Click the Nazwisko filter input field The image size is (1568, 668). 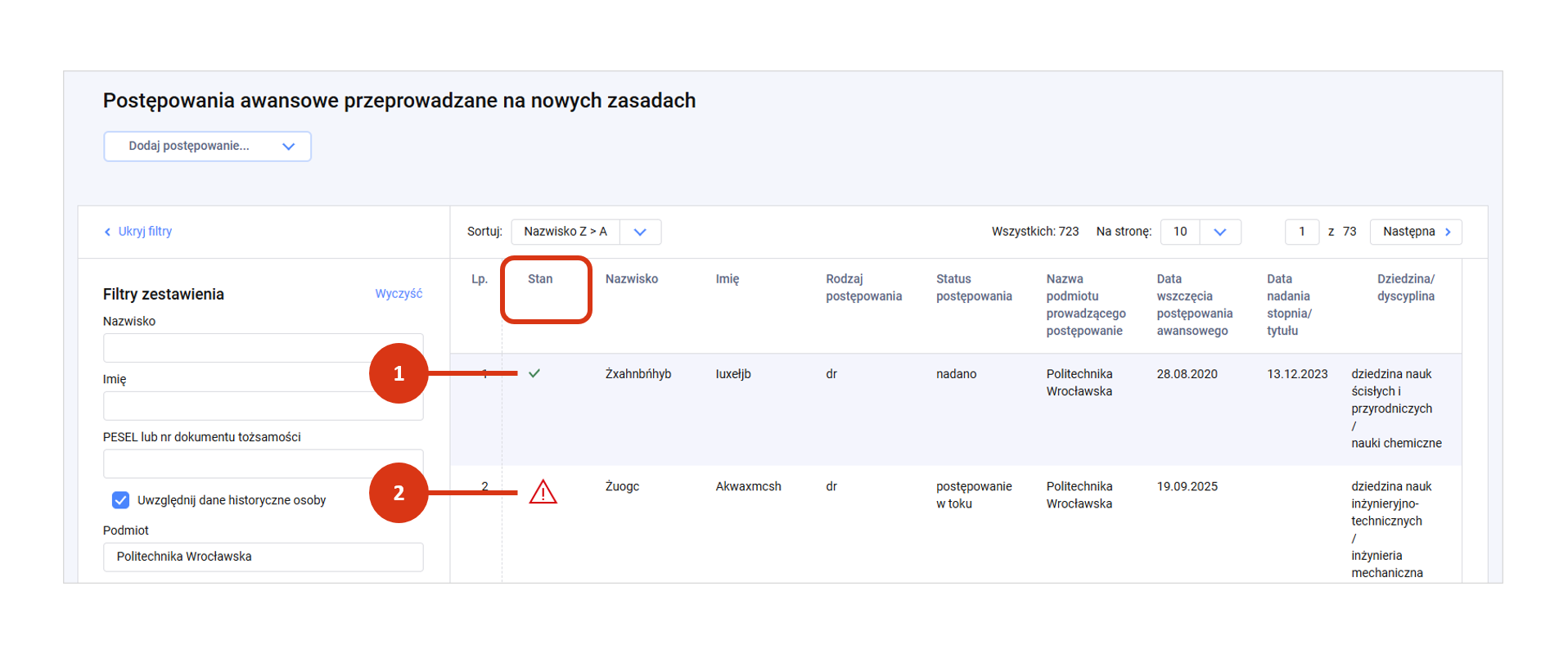237,348
